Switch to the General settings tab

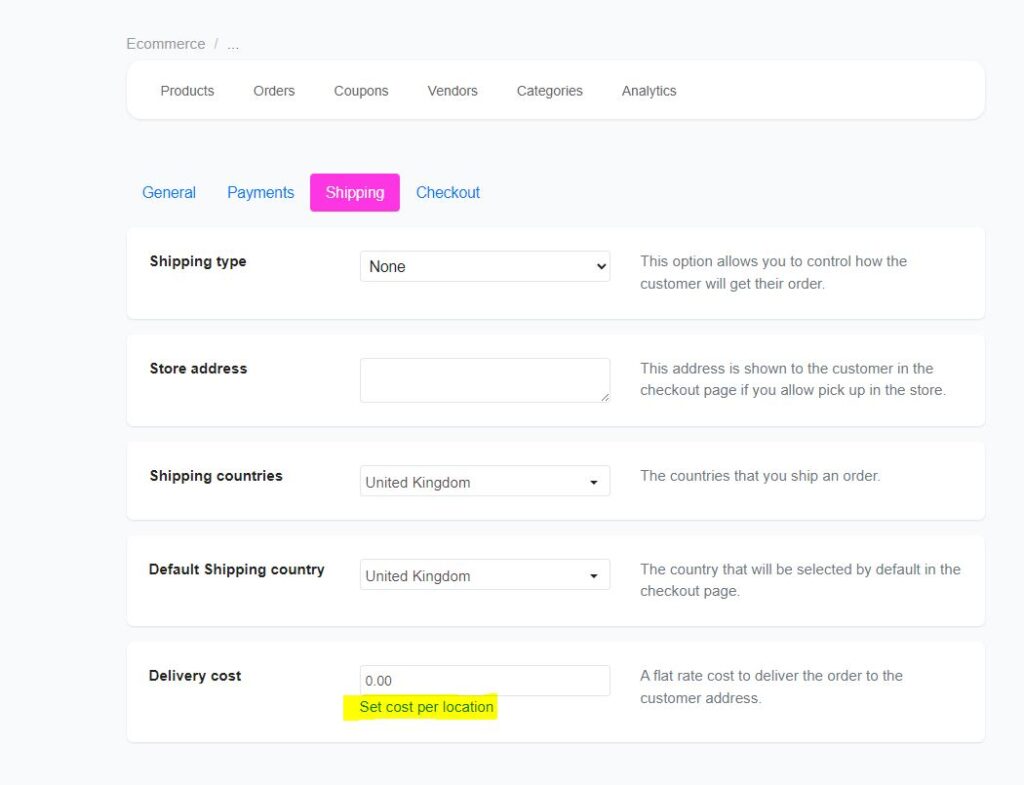(x=168, y=193)
